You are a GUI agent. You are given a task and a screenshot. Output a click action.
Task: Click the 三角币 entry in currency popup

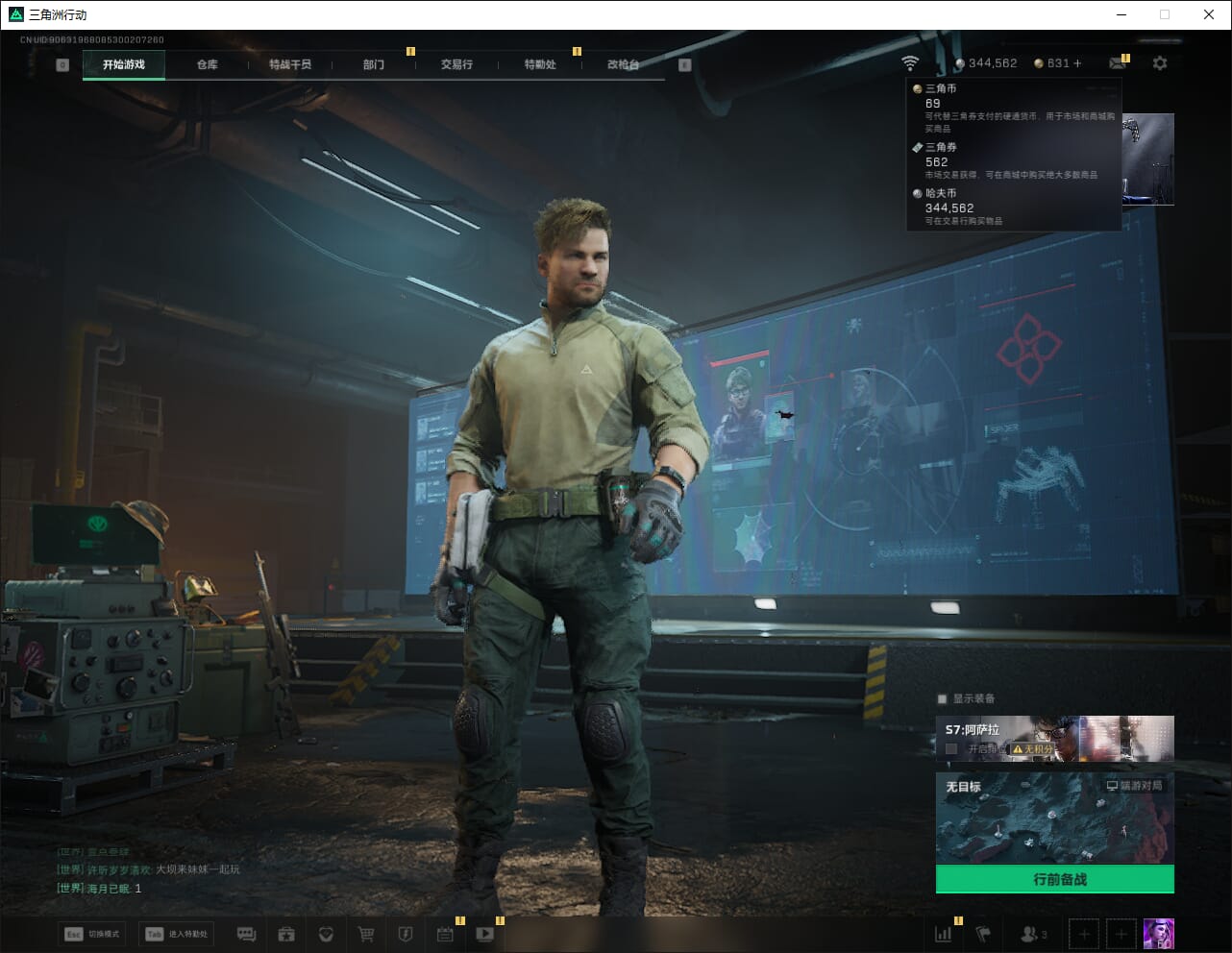coord(1014,108)
